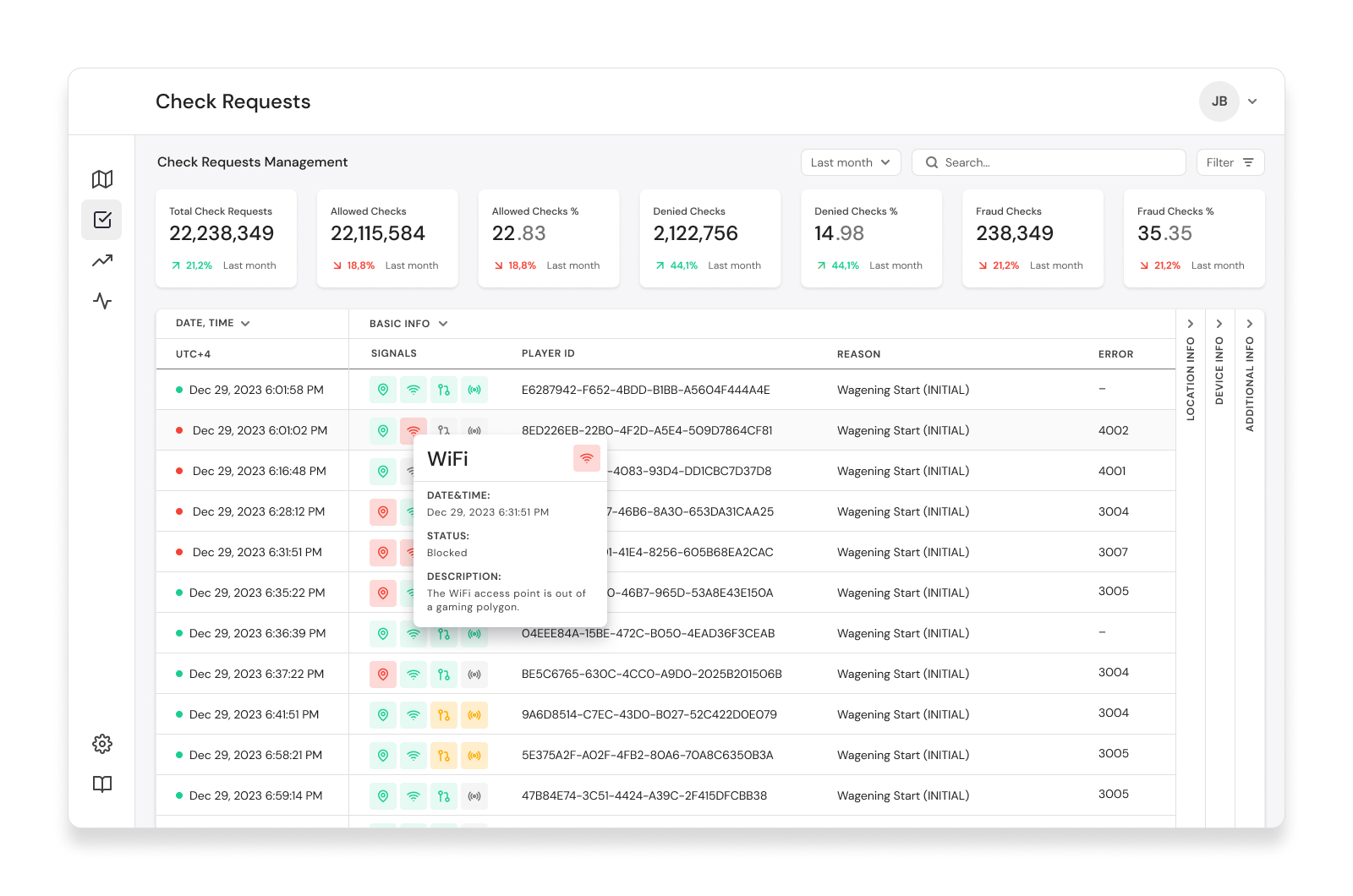Select the Check Requests sidebar icon
The height and width of the screenshot is (896, 1353).
click(102, 220)
